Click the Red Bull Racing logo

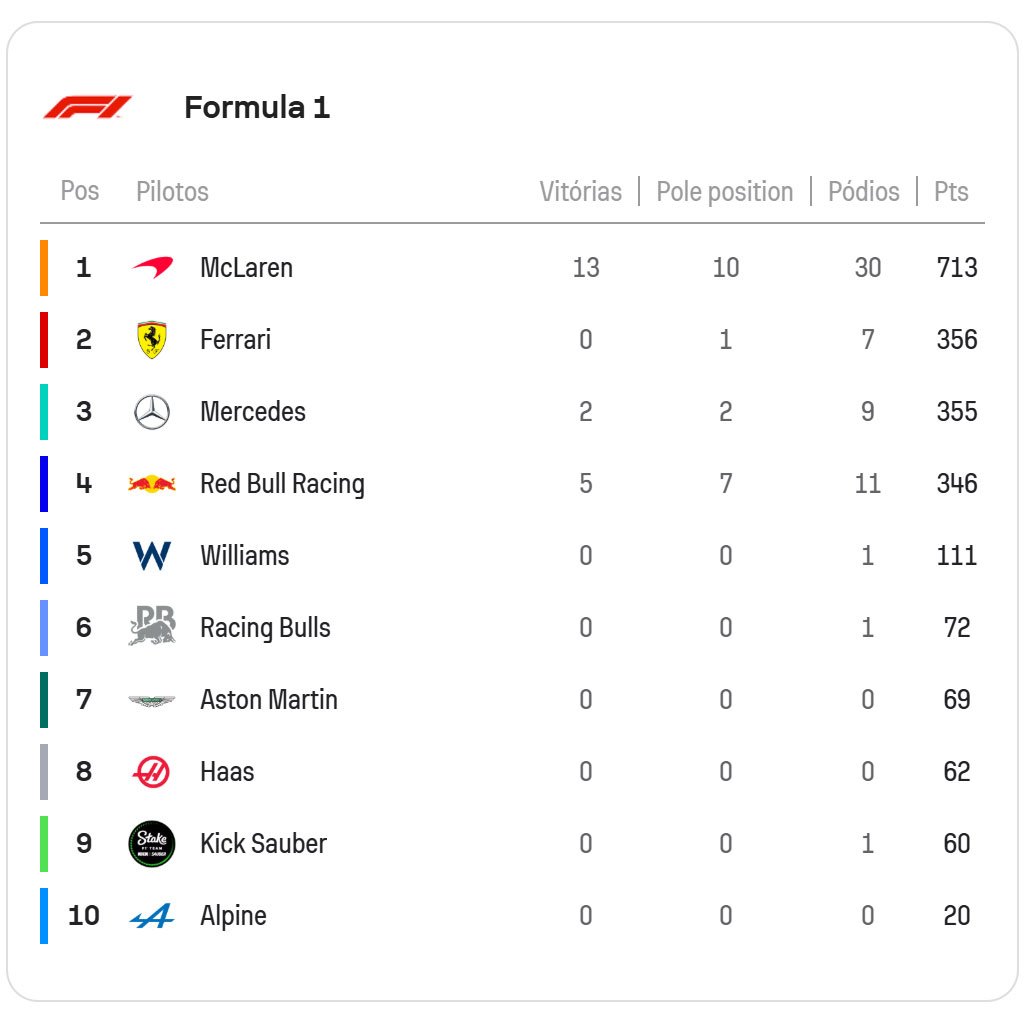tap(152, 484)
